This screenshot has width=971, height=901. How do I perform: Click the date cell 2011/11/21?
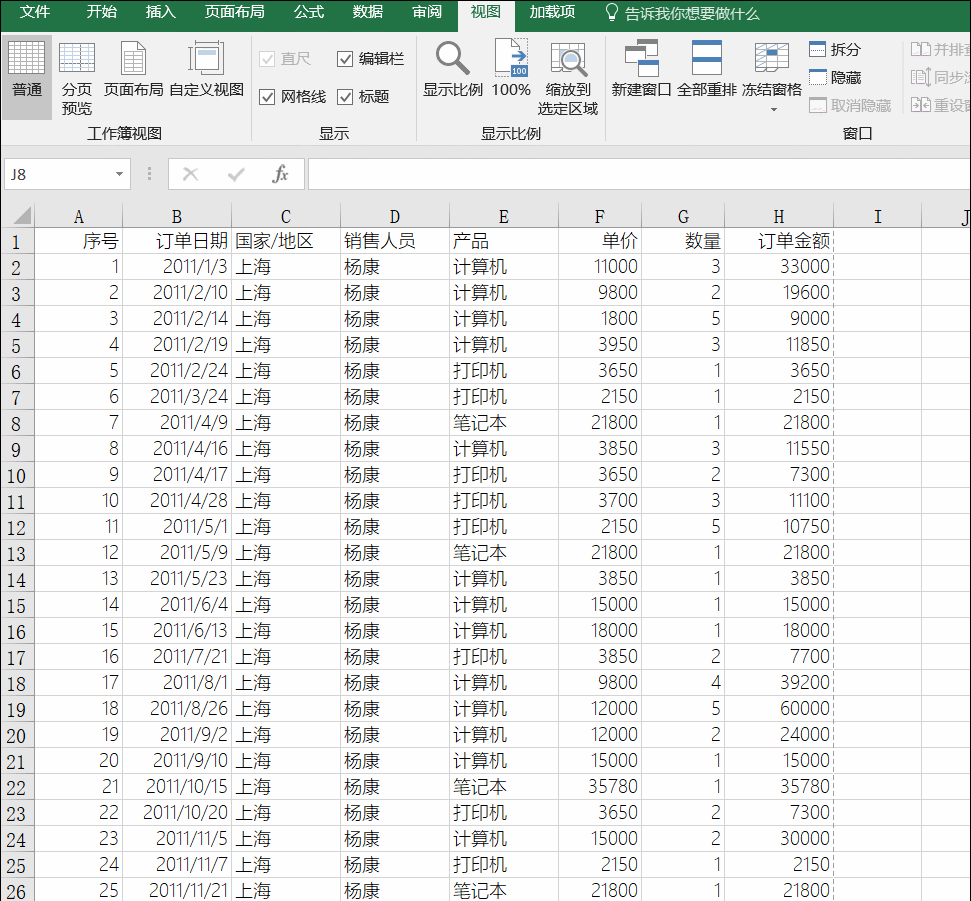pos(176,890)
